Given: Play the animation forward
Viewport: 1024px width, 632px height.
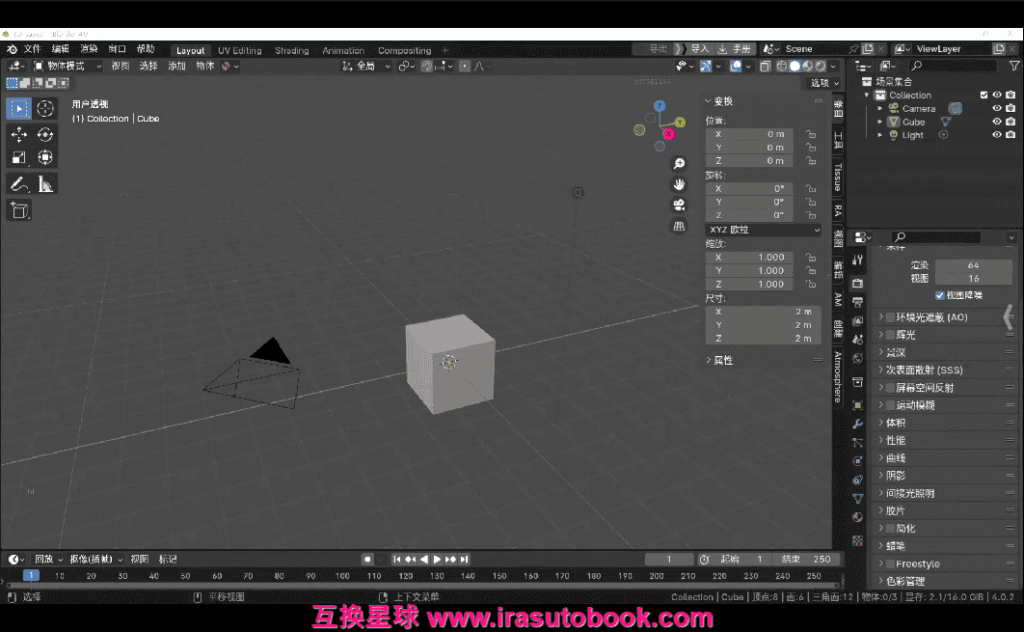Looking at the screenshot, I should [x=437, y=560].
